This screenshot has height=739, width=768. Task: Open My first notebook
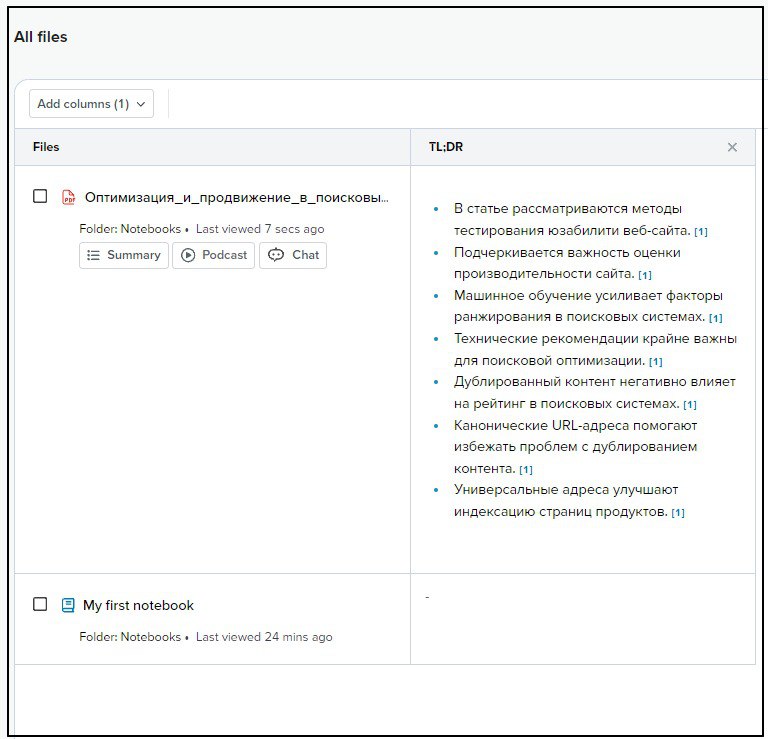[138, 605]
